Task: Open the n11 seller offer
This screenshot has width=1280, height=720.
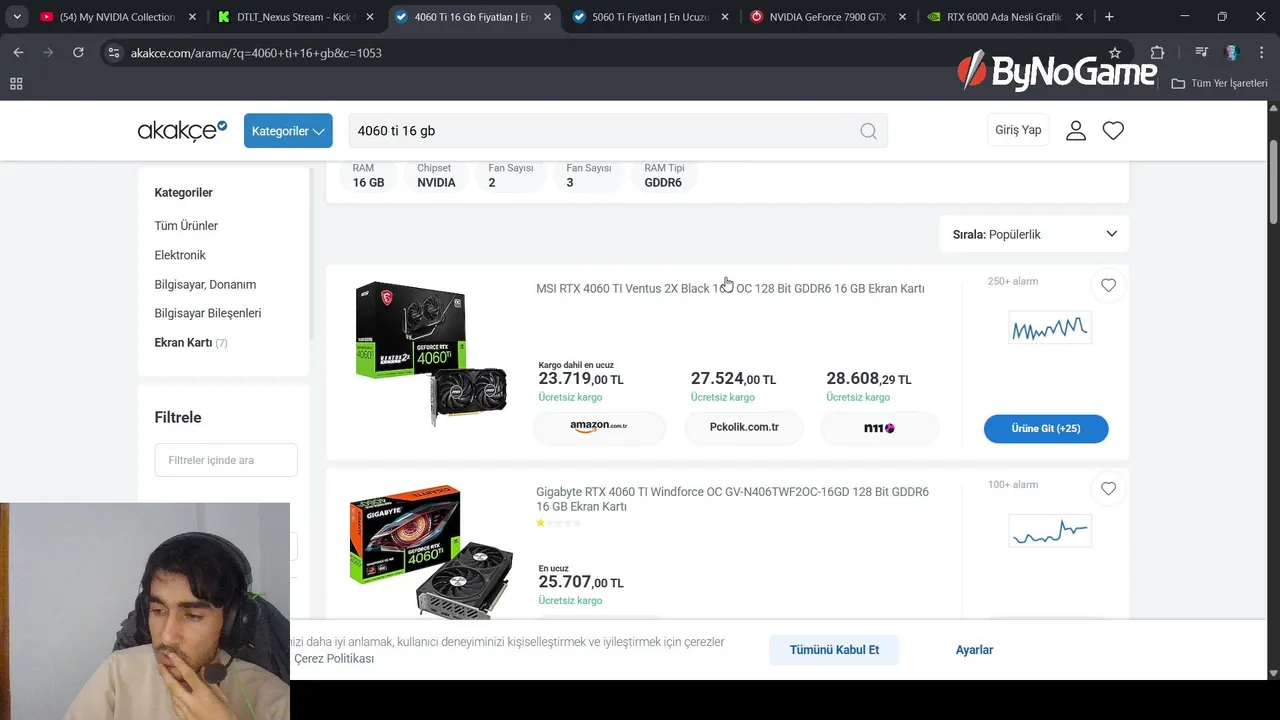Action: coord(879,428)
